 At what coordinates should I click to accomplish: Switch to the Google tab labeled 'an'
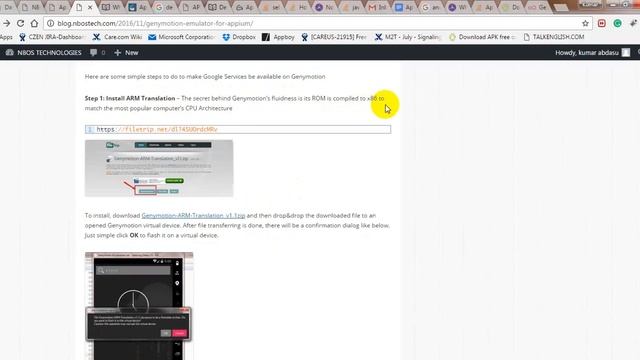tap(431, 7)
